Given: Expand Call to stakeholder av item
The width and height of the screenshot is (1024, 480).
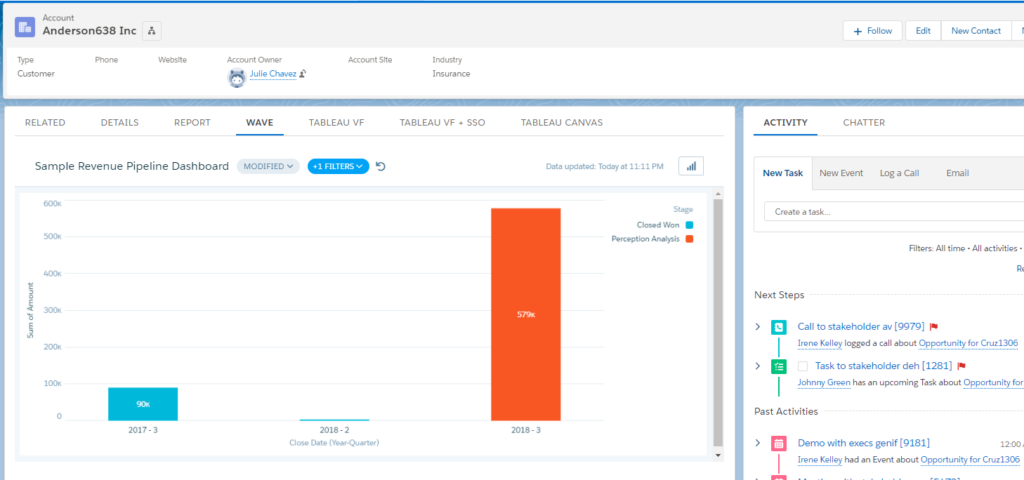Looking at the screenshot, I should (758, 327).
